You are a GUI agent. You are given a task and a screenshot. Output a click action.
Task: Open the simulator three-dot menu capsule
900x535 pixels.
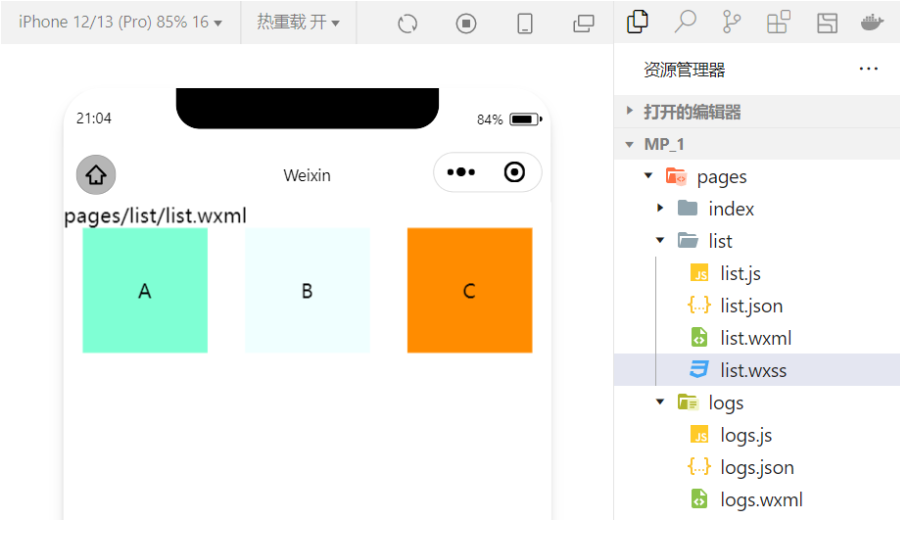461,172
